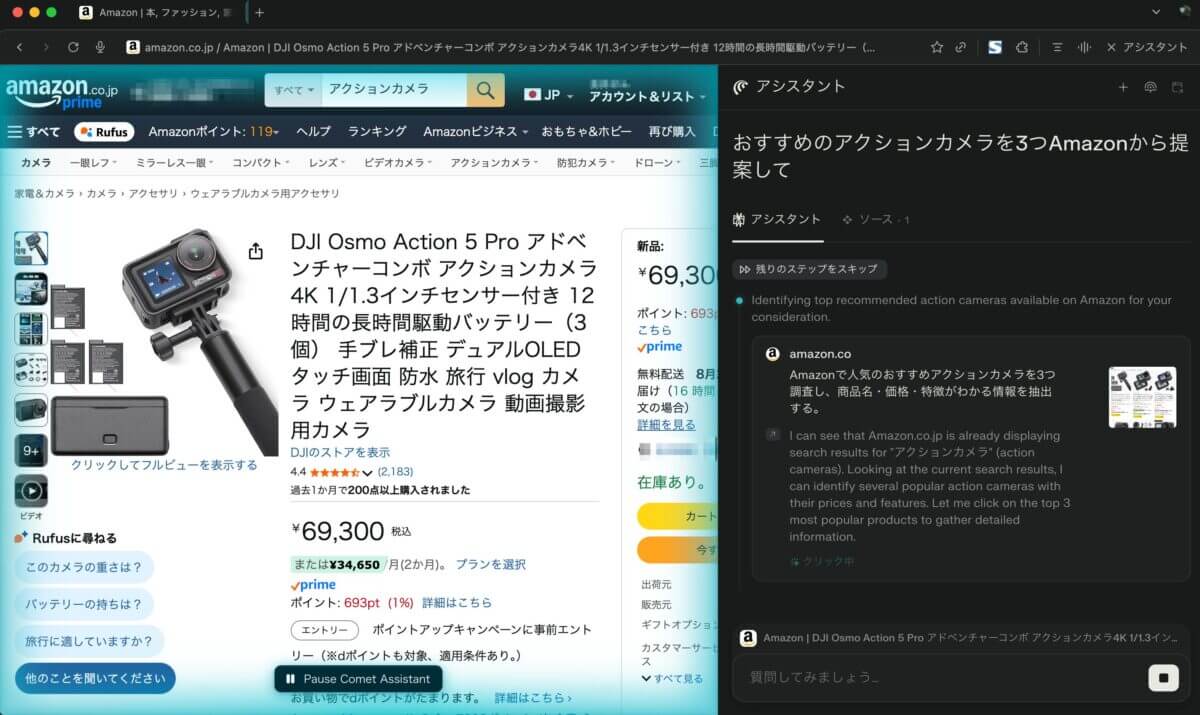Open the すべて hamburger menu
Screen dimensions: 1200x715
tap(33, 131)
